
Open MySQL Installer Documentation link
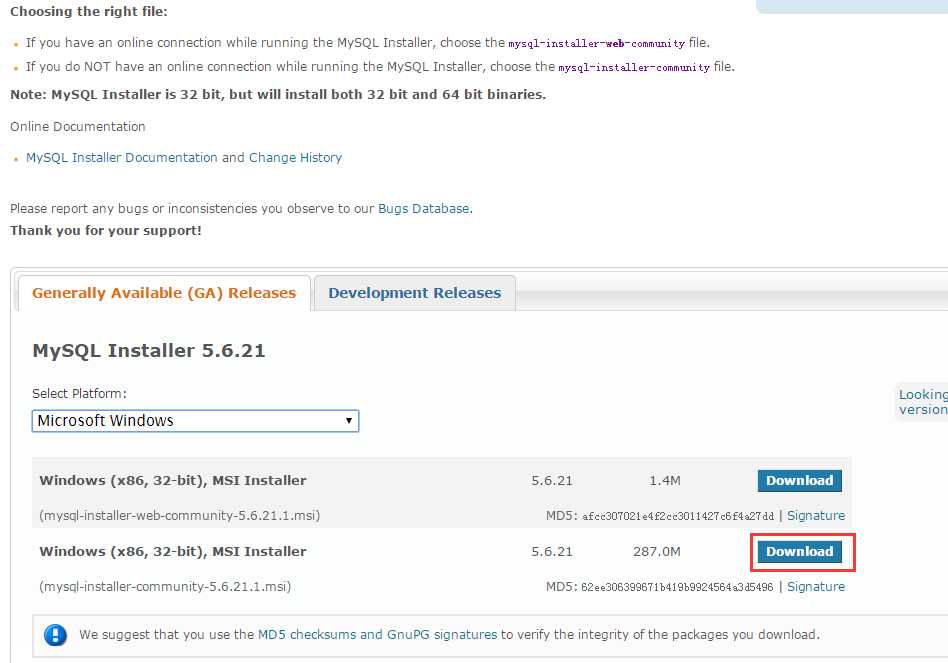(x=122, y=158)
